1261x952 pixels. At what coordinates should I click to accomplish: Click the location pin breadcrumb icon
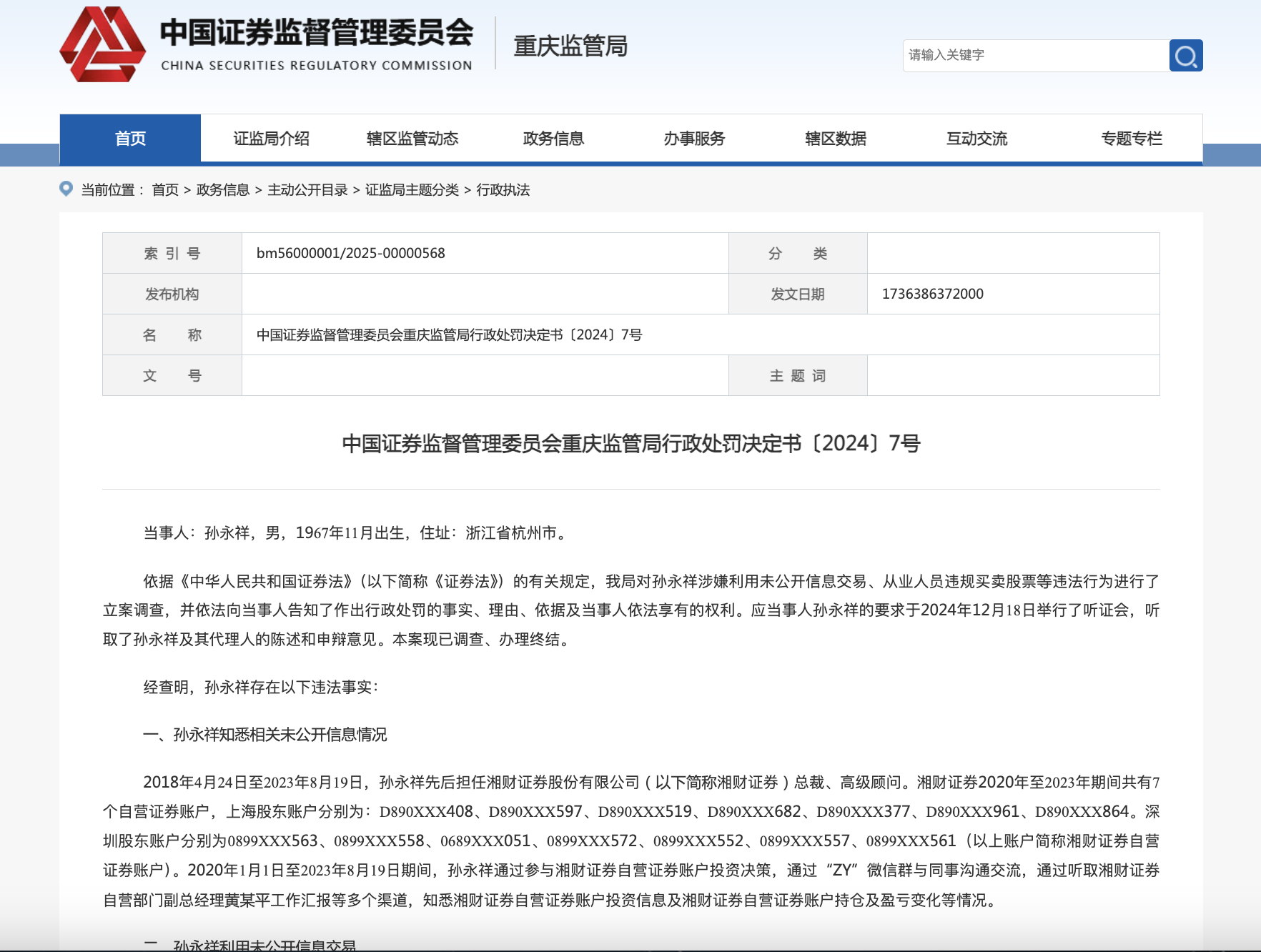pyautogui.click(x=66, y=189)
